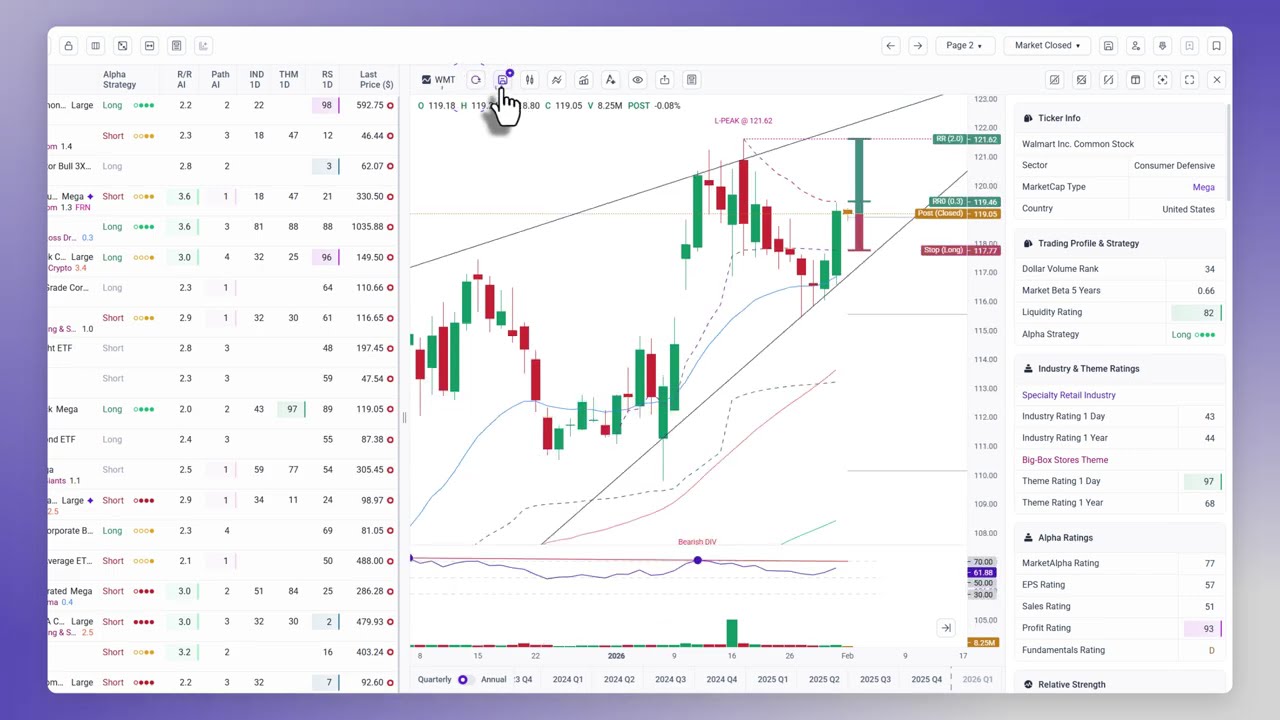Sort by the R/R AI column header
Screen dimensions: 1280x720
point(184,79)
